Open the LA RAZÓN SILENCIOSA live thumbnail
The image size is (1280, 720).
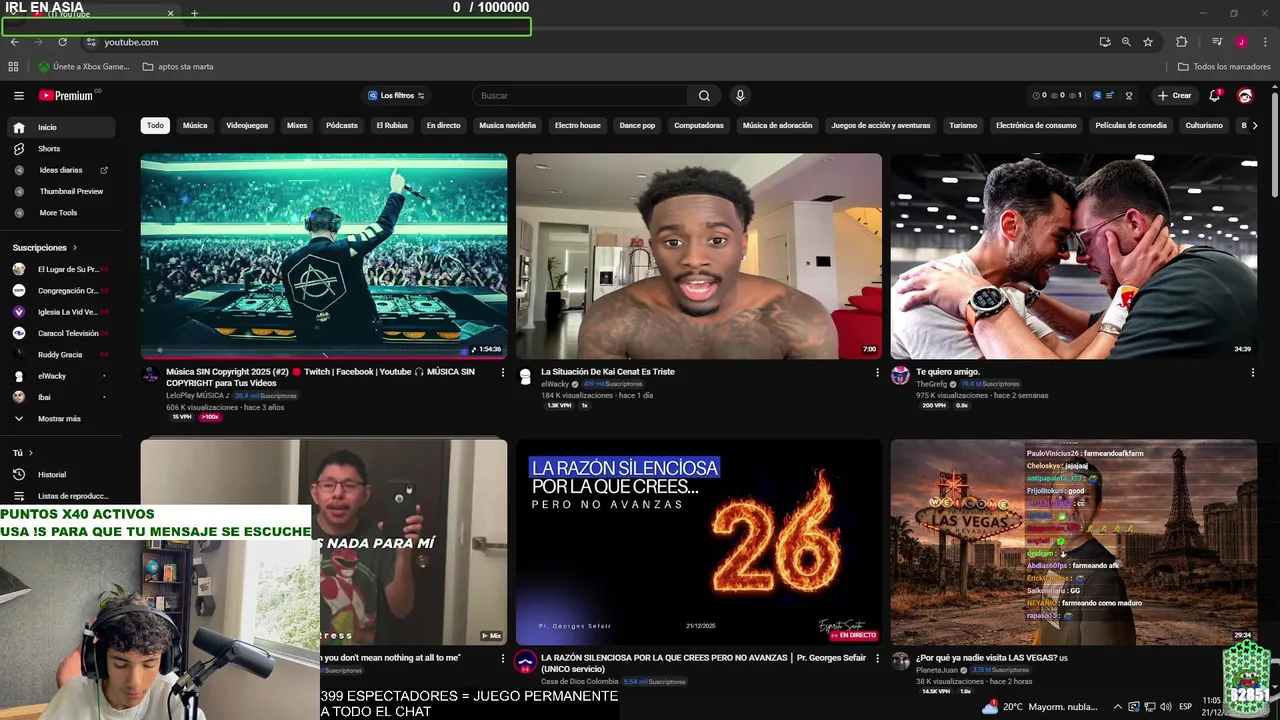click(699, 542)
